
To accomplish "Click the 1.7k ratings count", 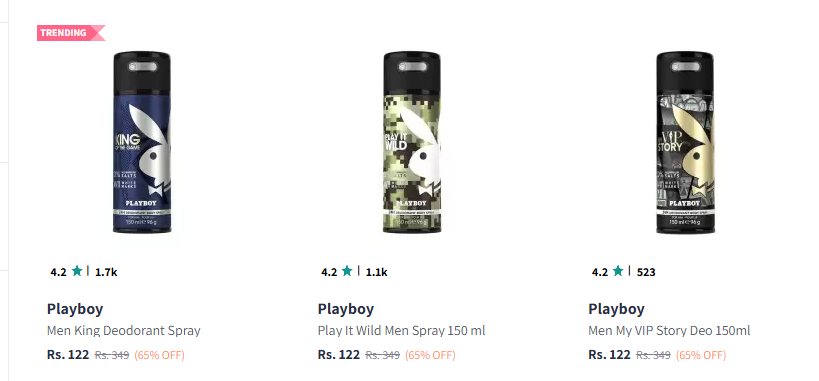I will 106,272.
